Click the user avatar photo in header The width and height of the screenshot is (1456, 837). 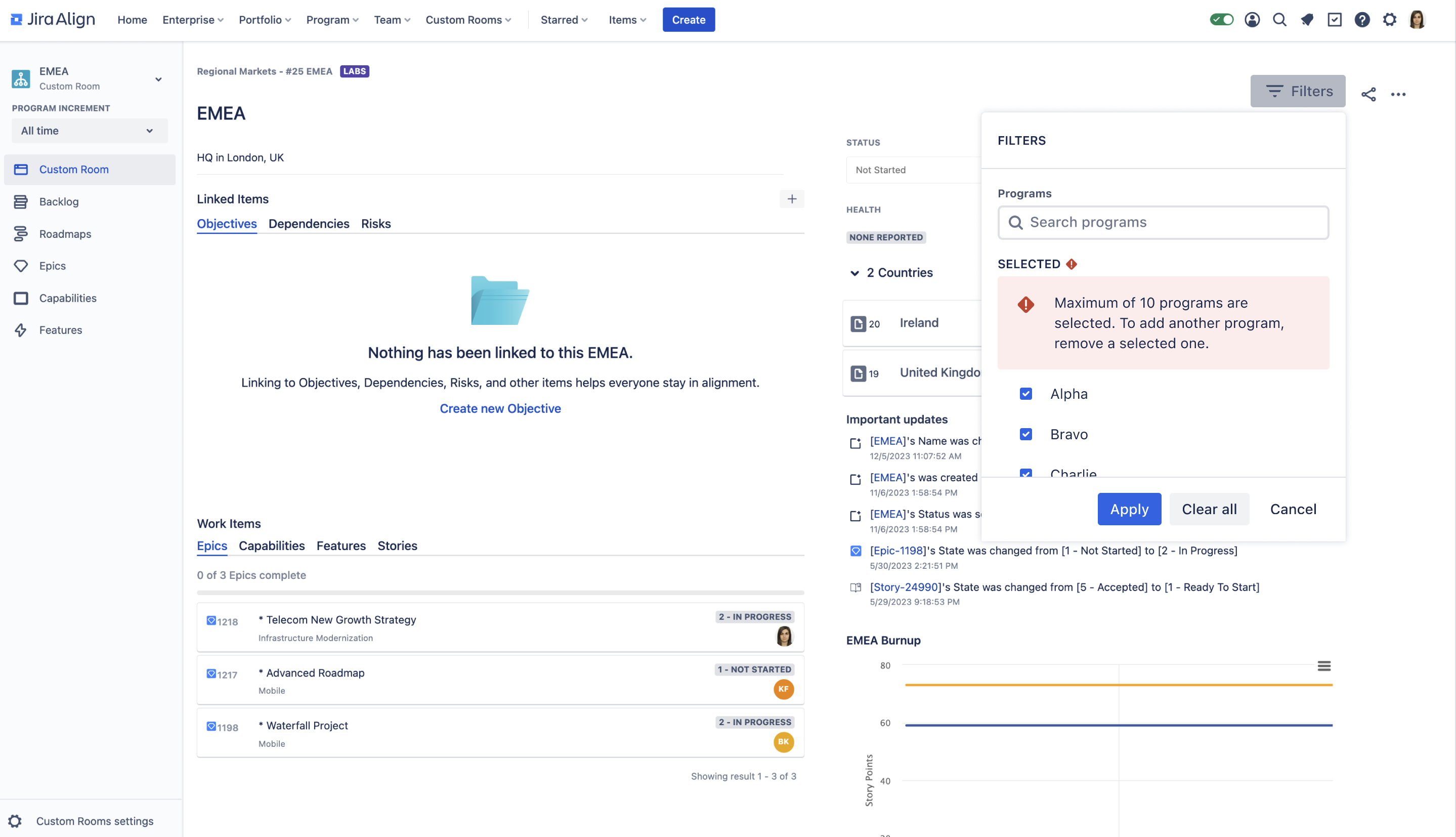[x=1418, y=20]
